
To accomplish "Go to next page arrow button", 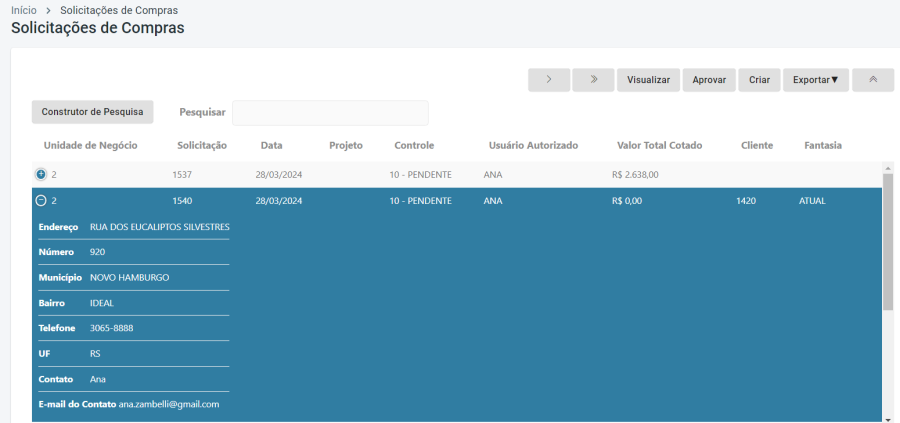I will click(x=549, y=80).
